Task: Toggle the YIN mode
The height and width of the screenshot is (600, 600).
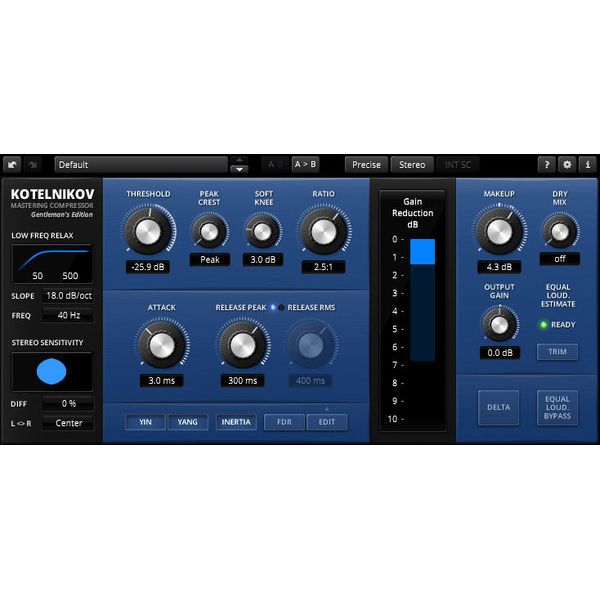Action: 145,422
